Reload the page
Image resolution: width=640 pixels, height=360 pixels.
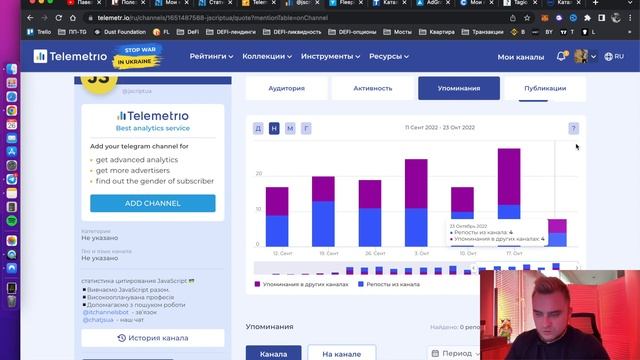58,18
